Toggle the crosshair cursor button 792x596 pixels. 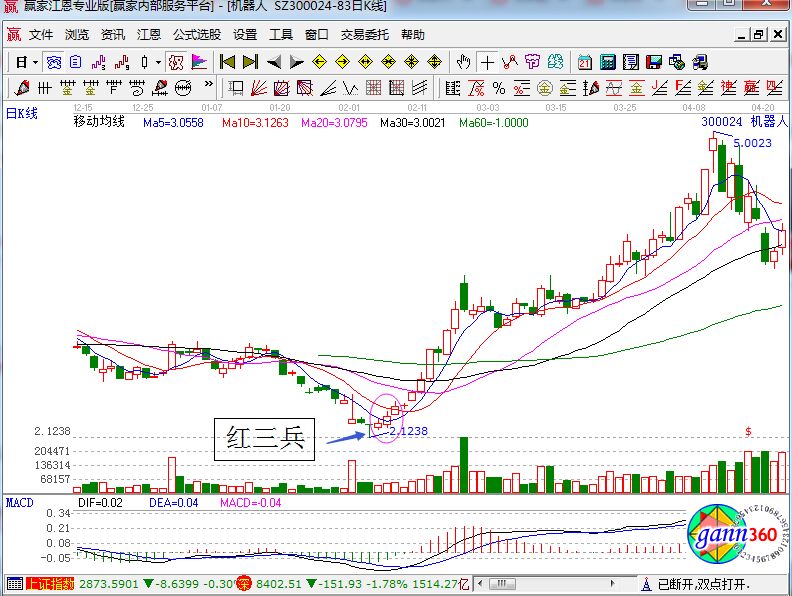(x=487, y=62)
